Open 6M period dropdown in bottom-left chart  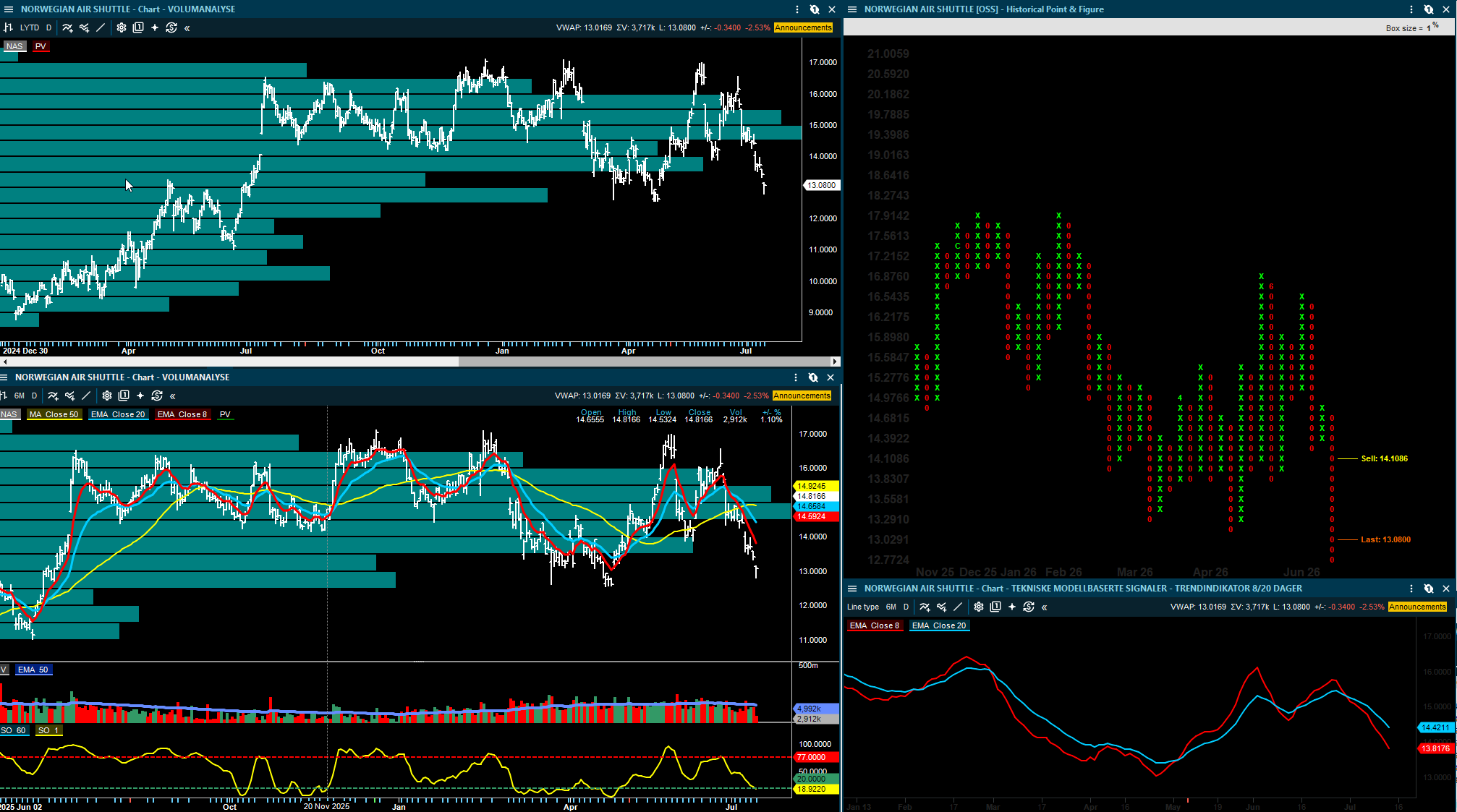pyautogui.click(x=20, y=396)
